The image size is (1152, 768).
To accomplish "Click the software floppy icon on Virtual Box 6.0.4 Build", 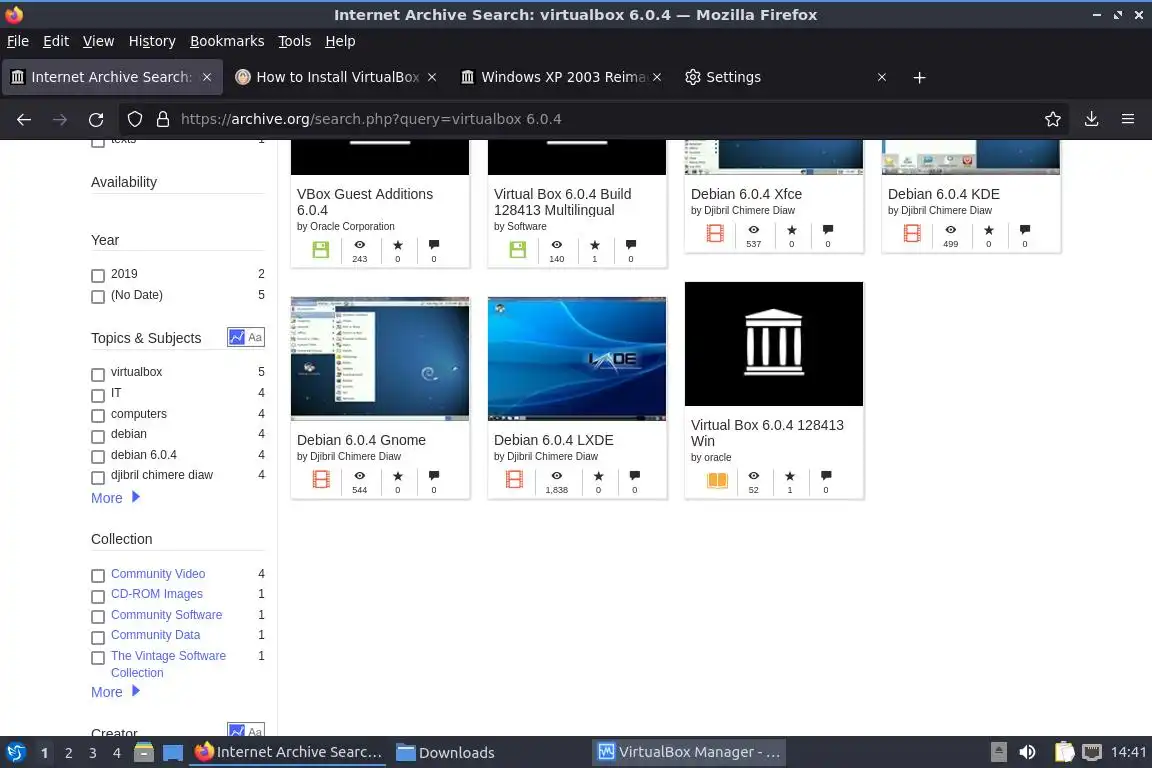I will (x=518, y=249).
